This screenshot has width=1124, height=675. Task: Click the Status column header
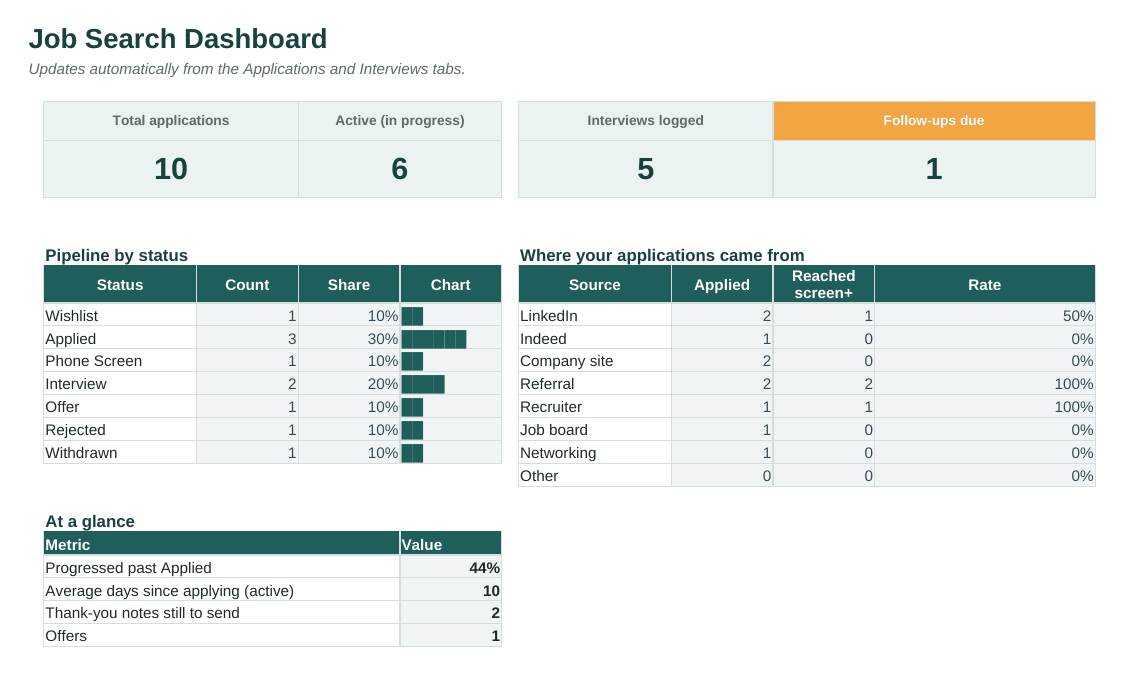120,284
